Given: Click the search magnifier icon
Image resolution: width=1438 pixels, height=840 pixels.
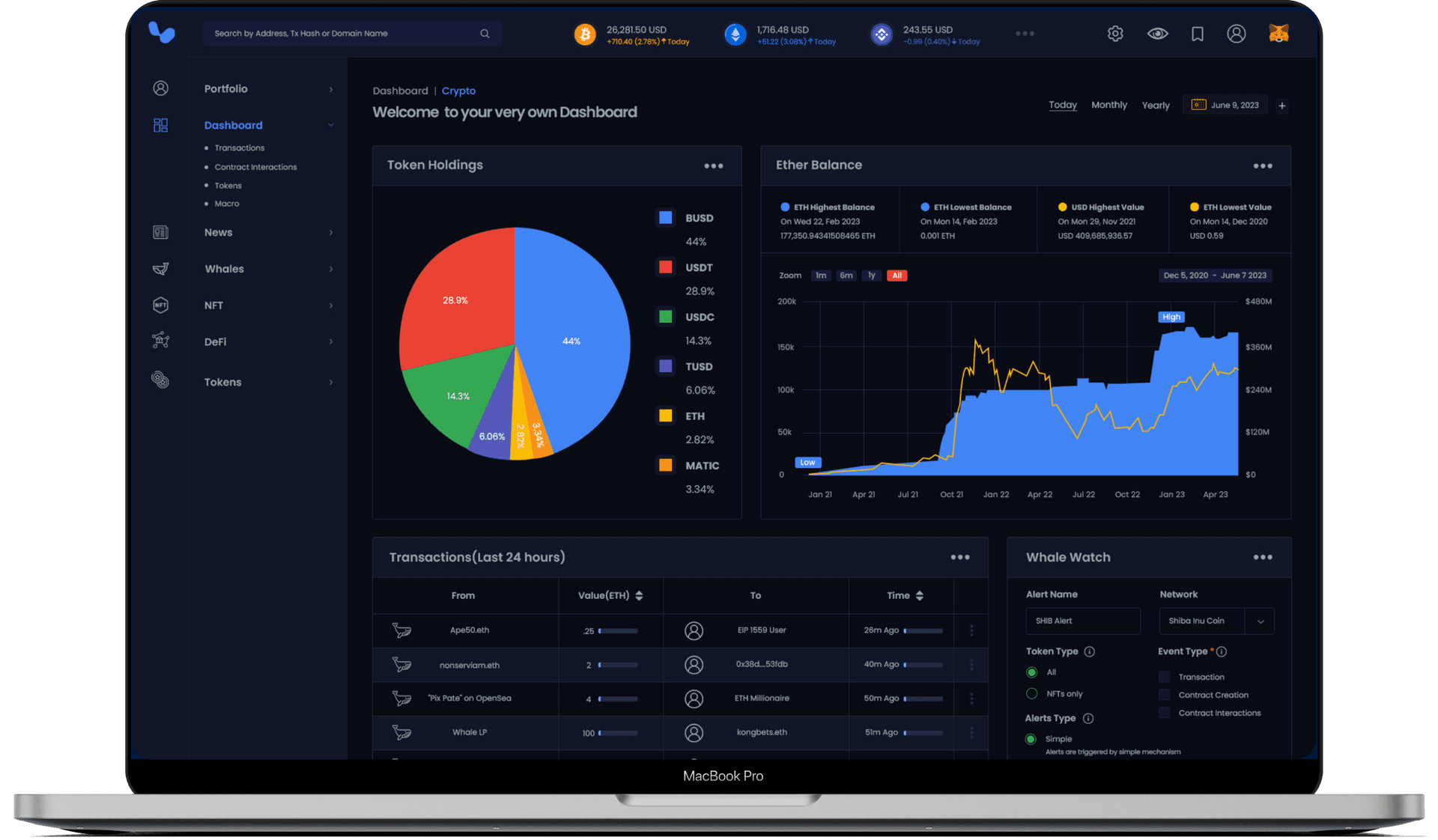Looking at the screenshot, I should pos(485,34).
